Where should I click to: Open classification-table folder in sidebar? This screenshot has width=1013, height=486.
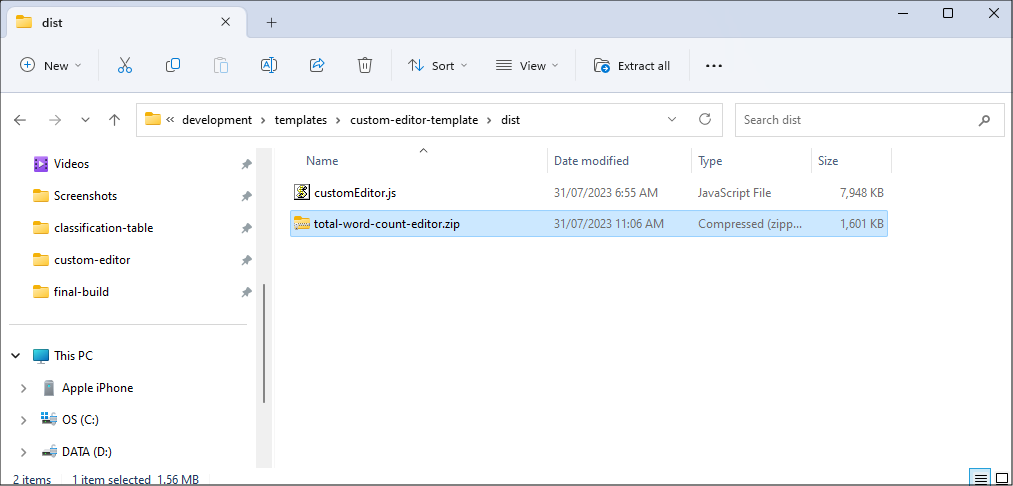(x=103, y=227)
